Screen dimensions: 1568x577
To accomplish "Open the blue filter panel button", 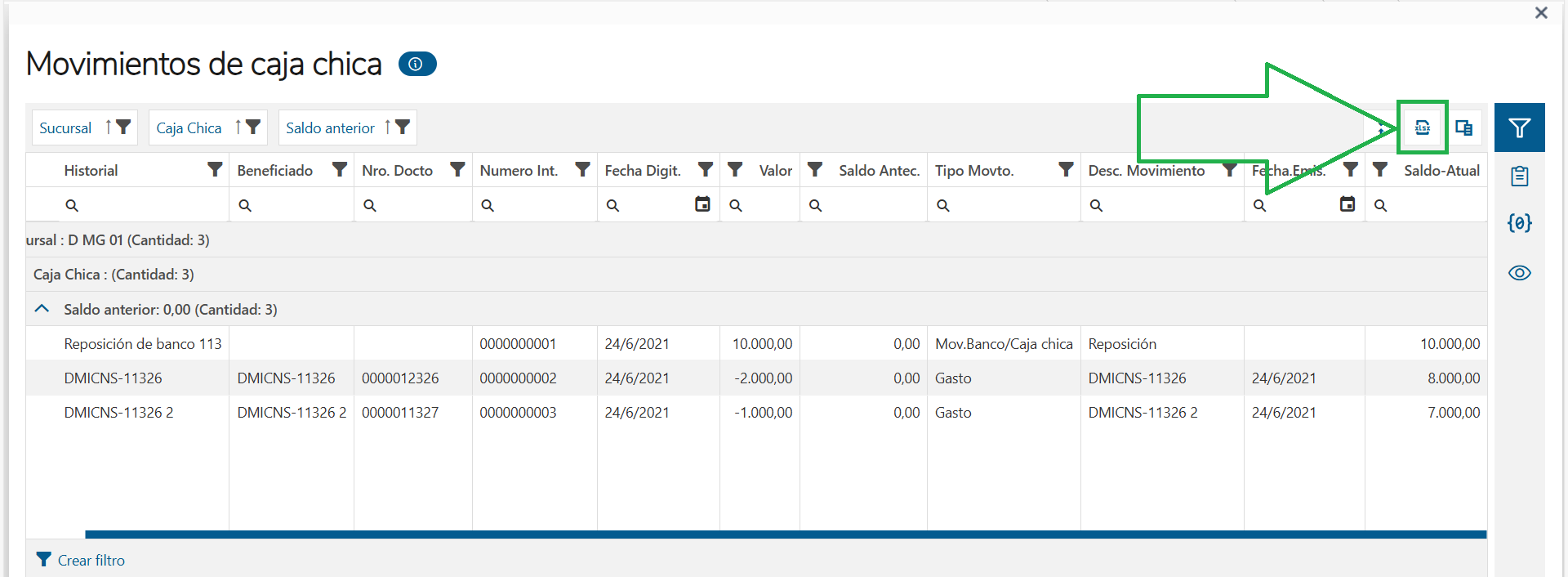I will [x=1519, y=127].
